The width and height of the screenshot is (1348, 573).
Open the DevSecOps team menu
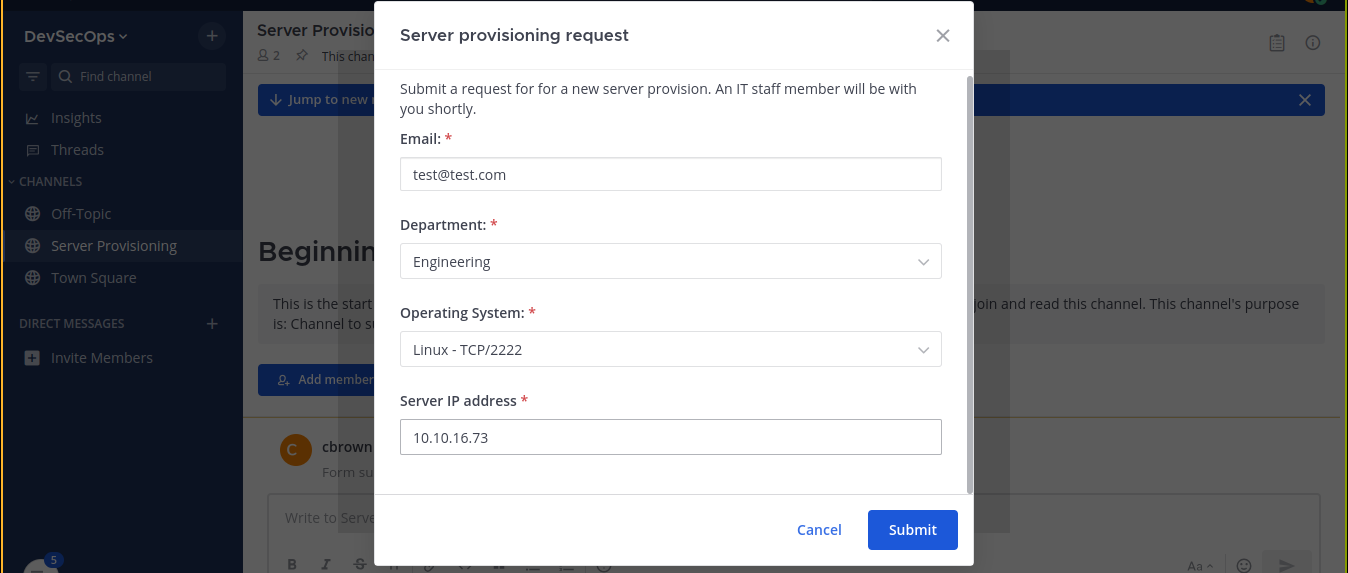click(76, 37)
